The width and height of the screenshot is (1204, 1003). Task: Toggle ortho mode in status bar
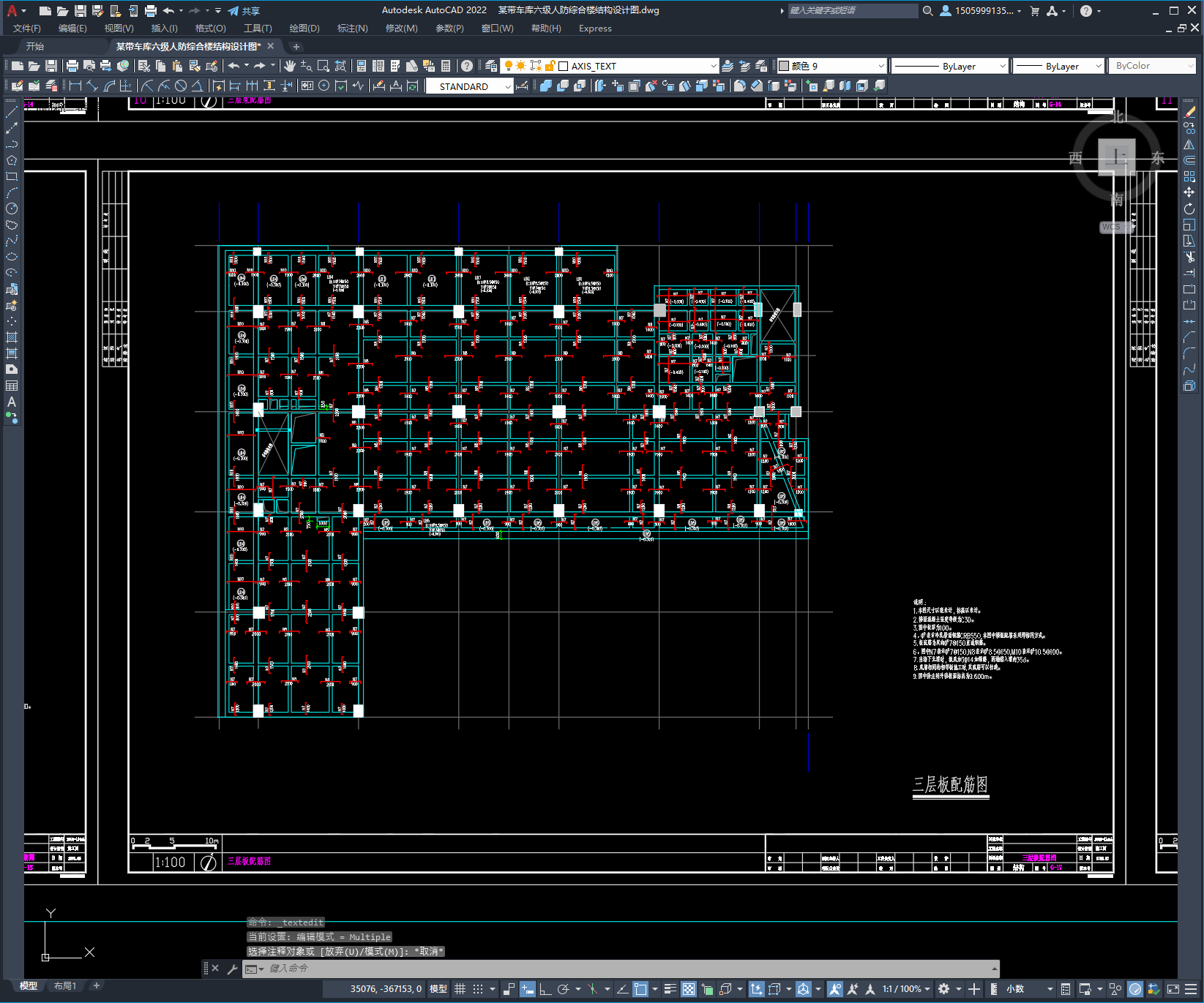[545, 989]
